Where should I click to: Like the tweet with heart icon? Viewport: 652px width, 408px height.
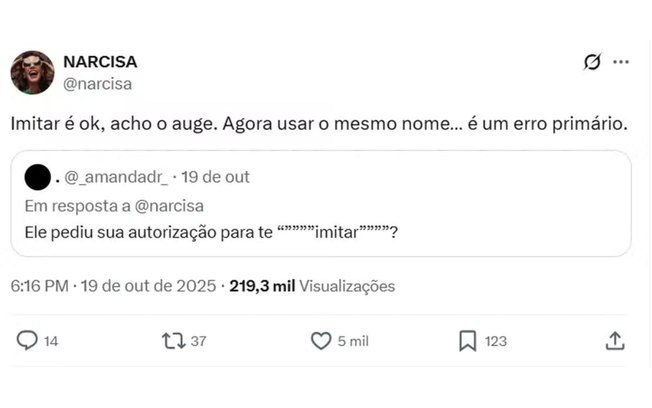pyautogui.click(x=320, y=341)
